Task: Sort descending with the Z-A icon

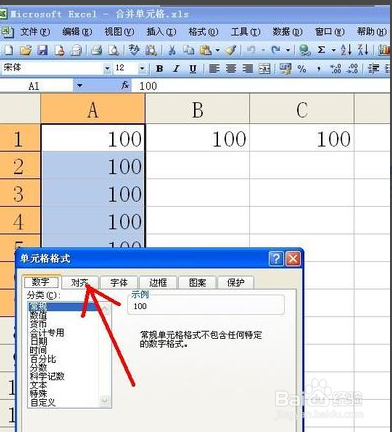Action: click(363, 50)
